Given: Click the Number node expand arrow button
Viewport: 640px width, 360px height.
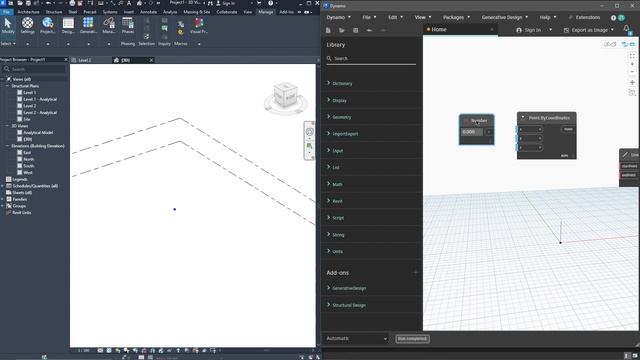Looking at the screenshot, I should coord(489,132).
